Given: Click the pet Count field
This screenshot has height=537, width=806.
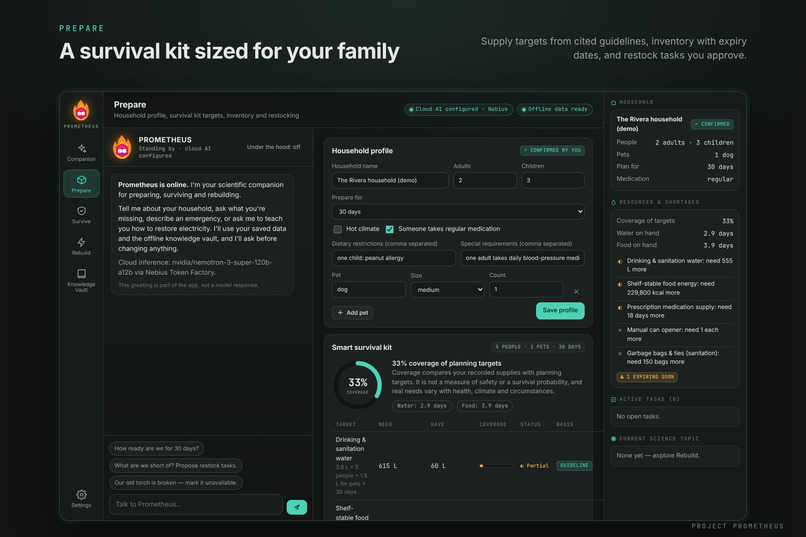Looking at the screenshot, I should pyautogui.click(x=526, y=290).
